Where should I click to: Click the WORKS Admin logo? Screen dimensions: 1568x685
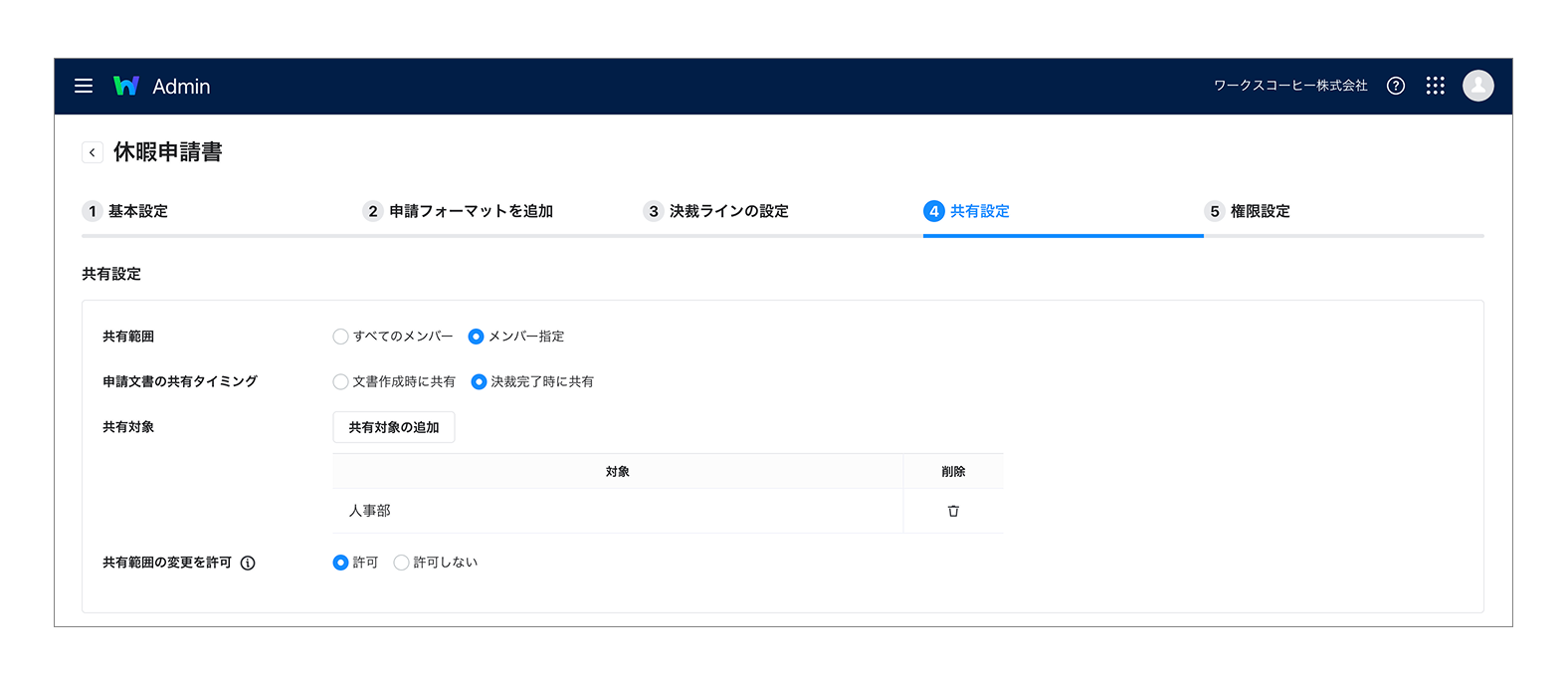[x=162, y=86]
